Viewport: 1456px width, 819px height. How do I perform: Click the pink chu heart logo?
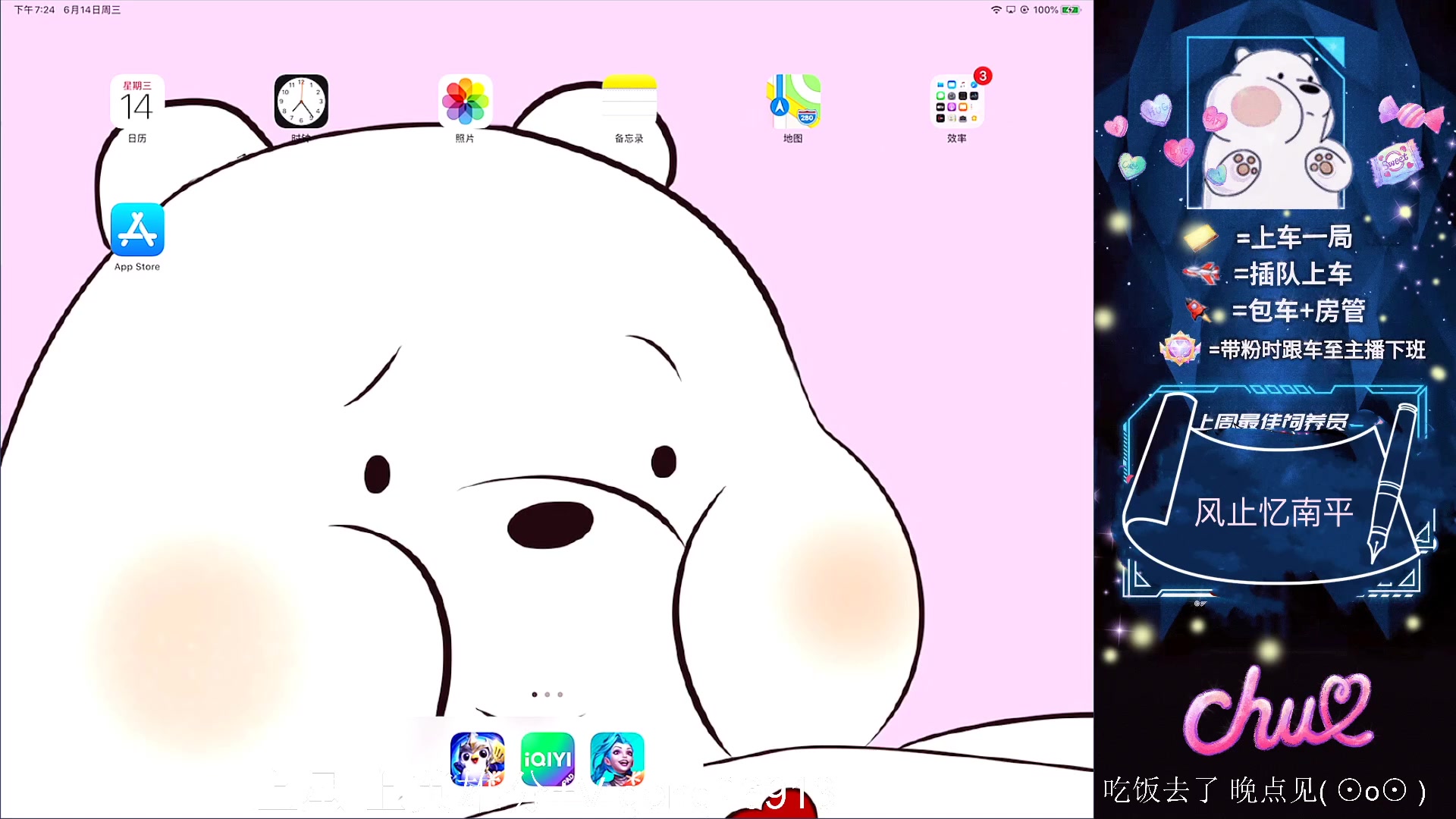coord(1278,711)
